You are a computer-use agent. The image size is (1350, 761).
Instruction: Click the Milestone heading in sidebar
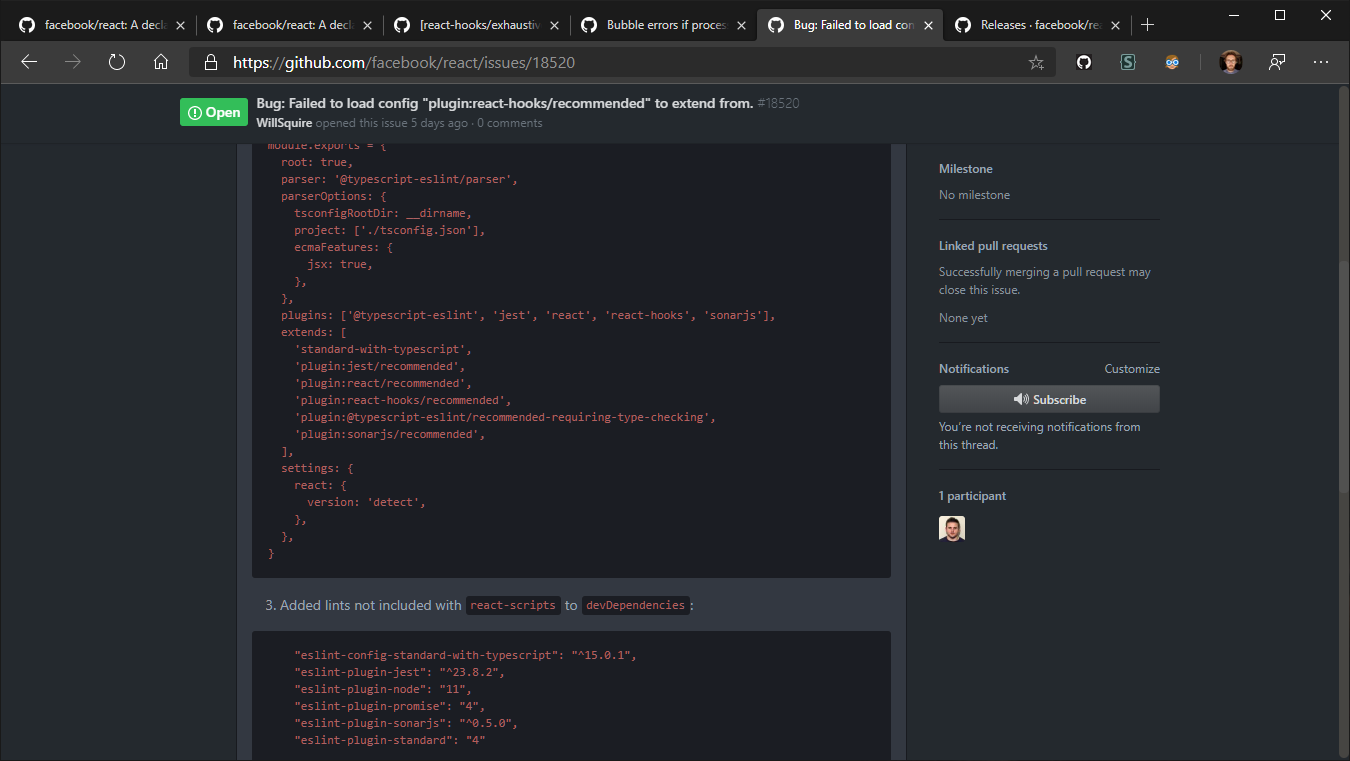click(966, 169)
